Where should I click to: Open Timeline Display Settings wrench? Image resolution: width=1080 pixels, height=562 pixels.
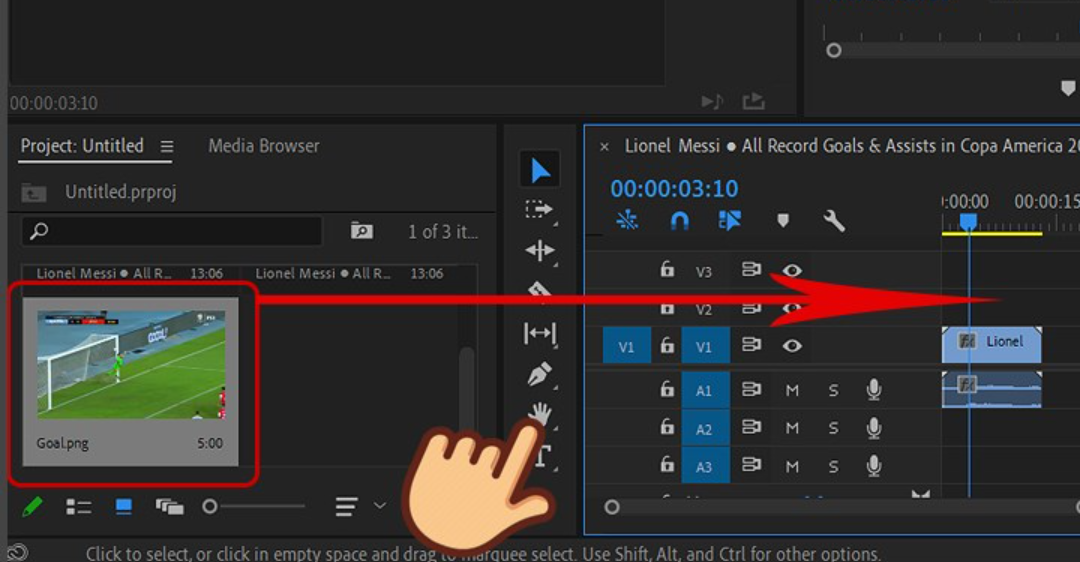pos(833,220)
